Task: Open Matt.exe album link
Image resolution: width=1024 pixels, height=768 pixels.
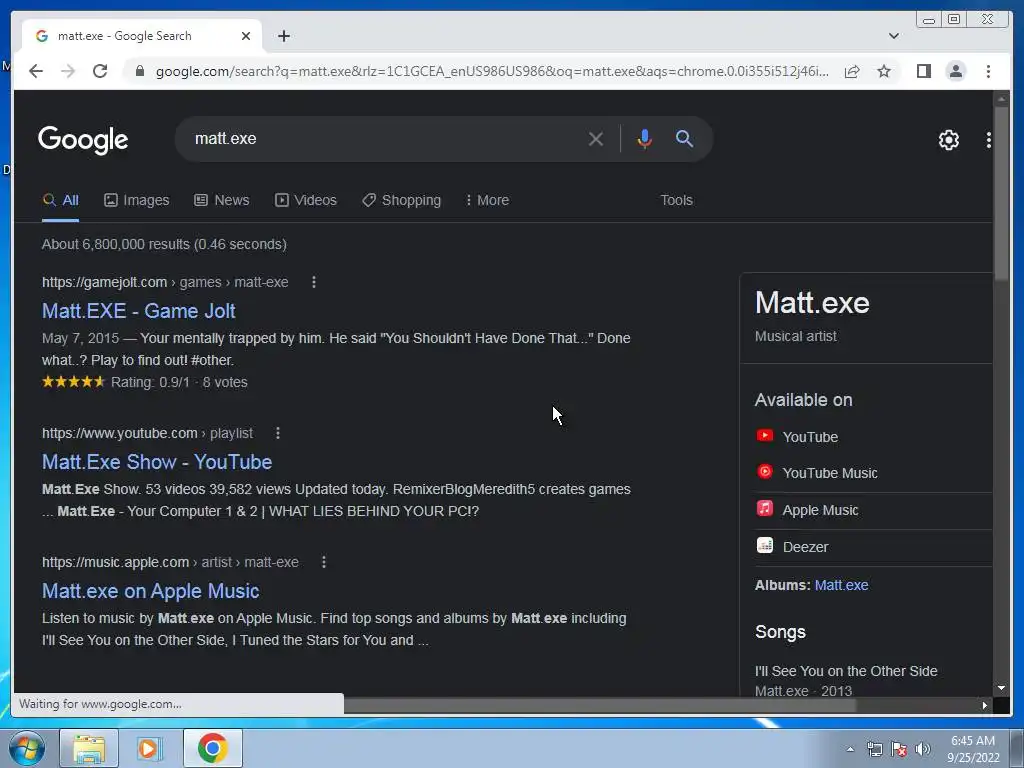Action: [841, 585]
